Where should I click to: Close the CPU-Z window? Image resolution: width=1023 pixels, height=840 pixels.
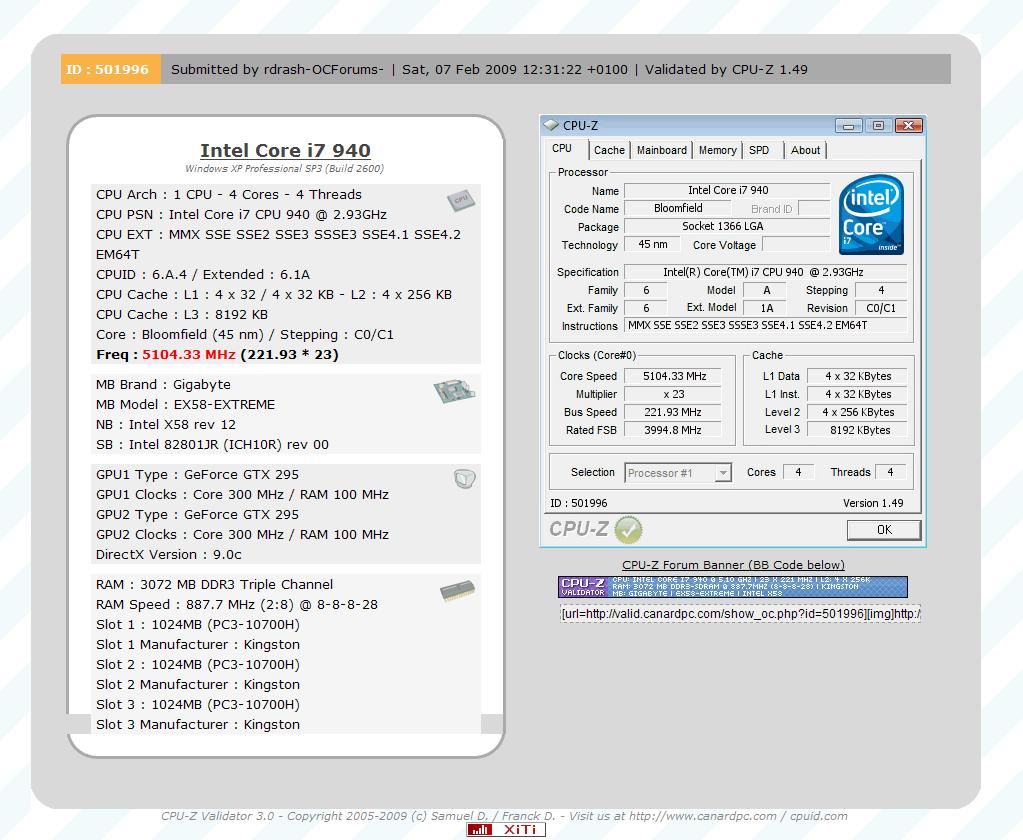pyautogui.click(x=908, y=125)
